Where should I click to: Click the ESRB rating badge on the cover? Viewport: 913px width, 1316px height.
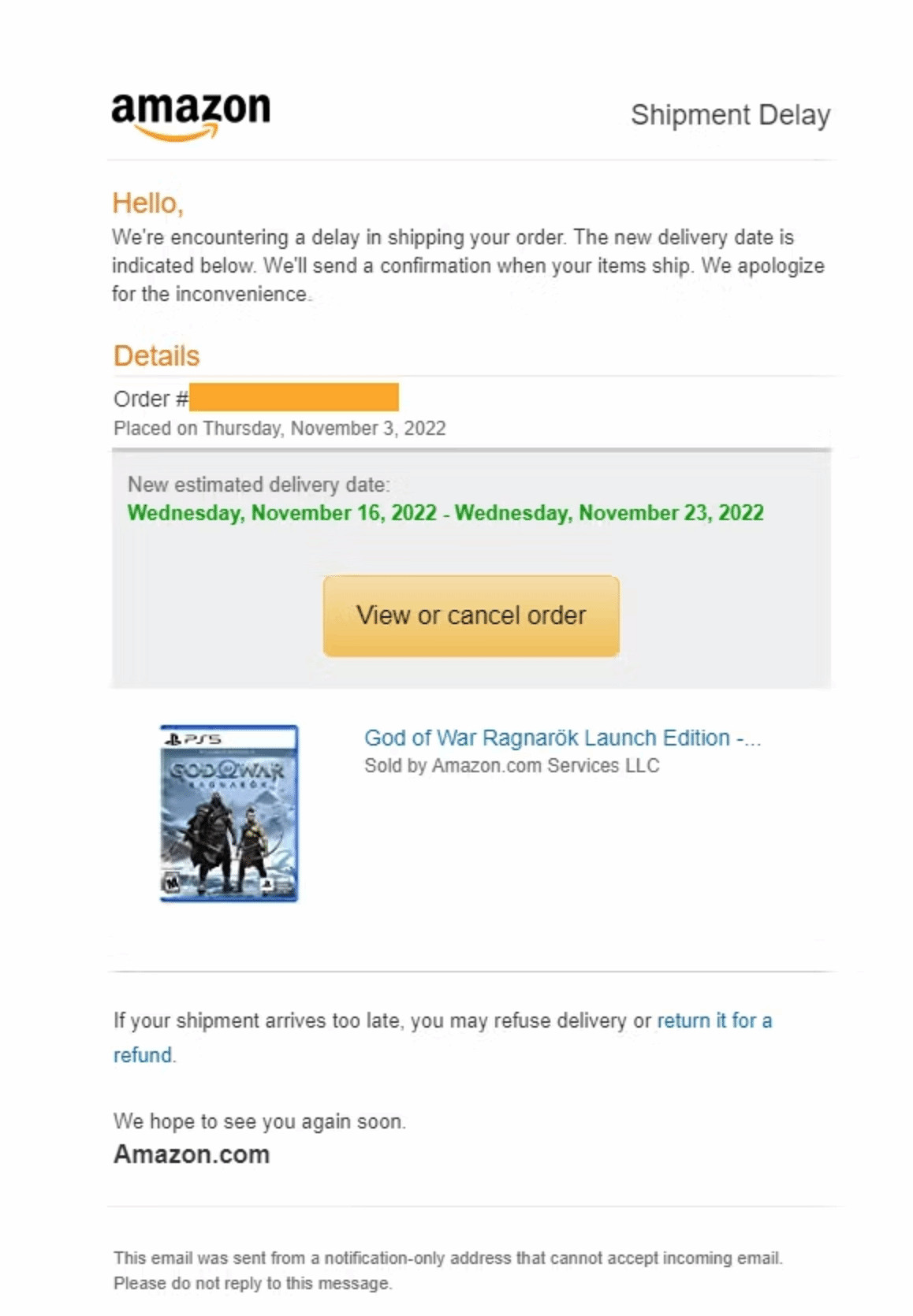pos(171,883)
